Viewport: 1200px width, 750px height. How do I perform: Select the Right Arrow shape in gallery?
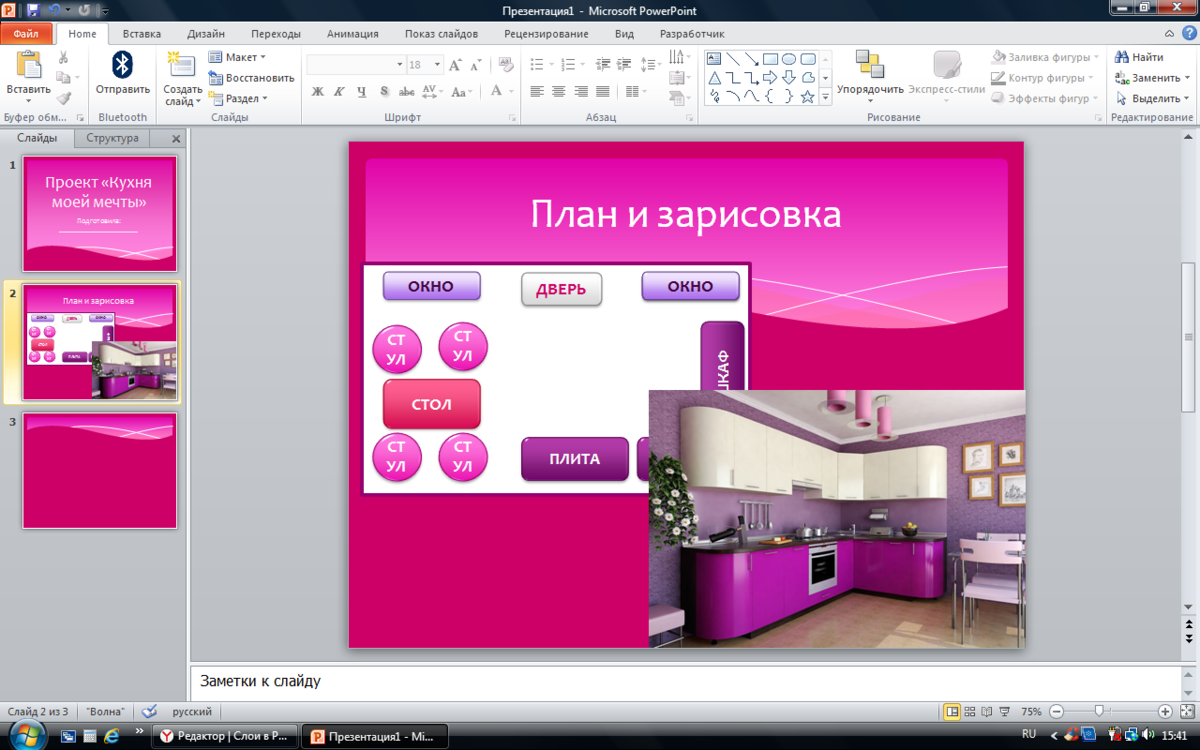pyautogui.click(x=770, y=78)
